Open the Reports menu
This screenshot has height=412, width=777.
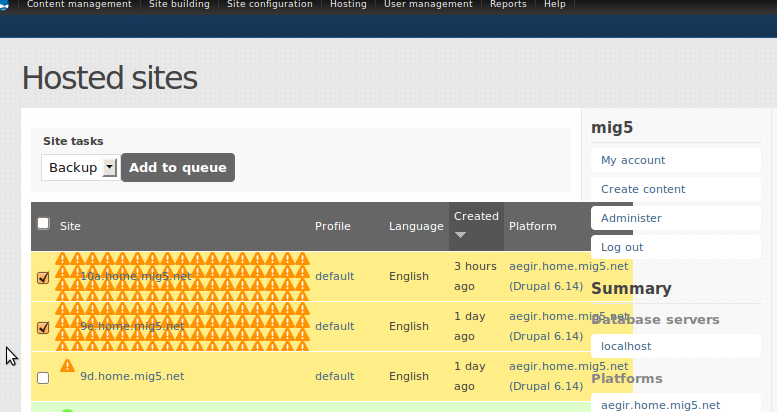(508, 5)
